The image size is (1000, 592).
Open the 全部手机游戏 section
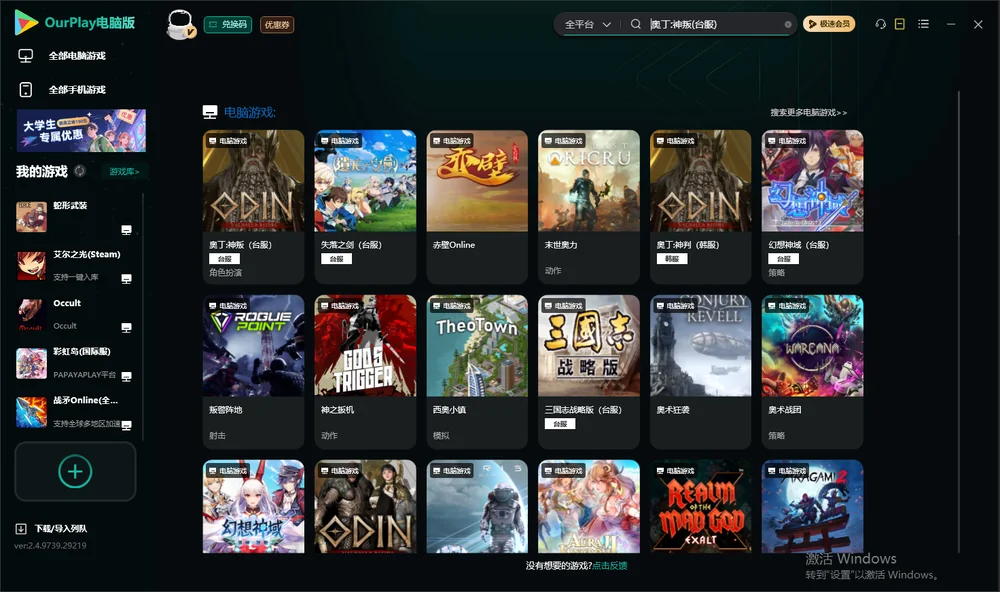point(77,89)
